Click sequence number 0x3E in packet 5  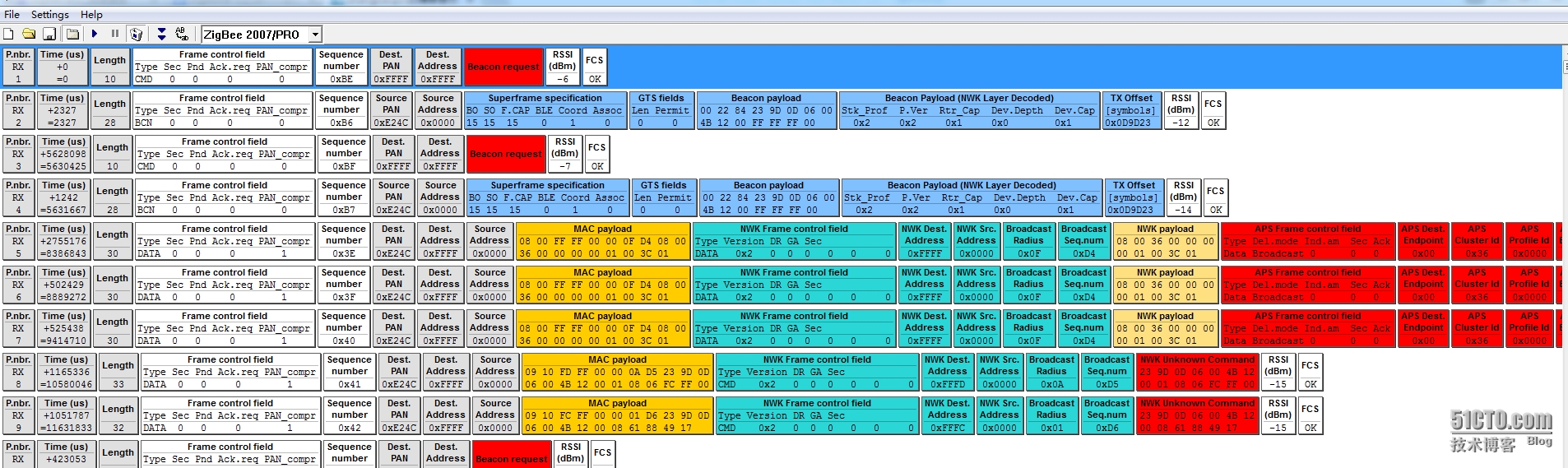344,241
